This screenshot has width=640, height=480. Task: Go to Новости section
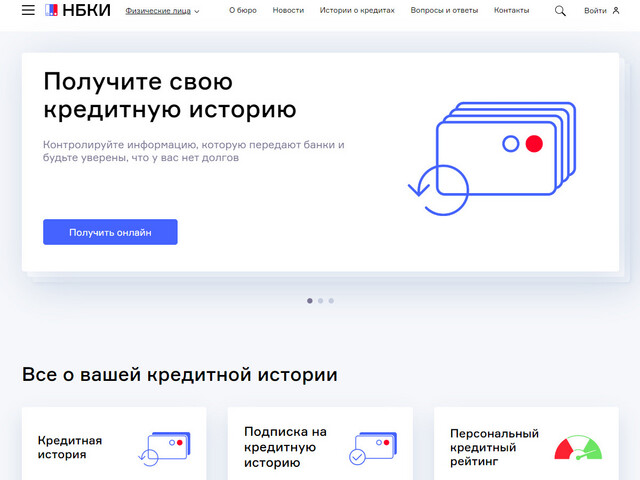click(288, 10)
